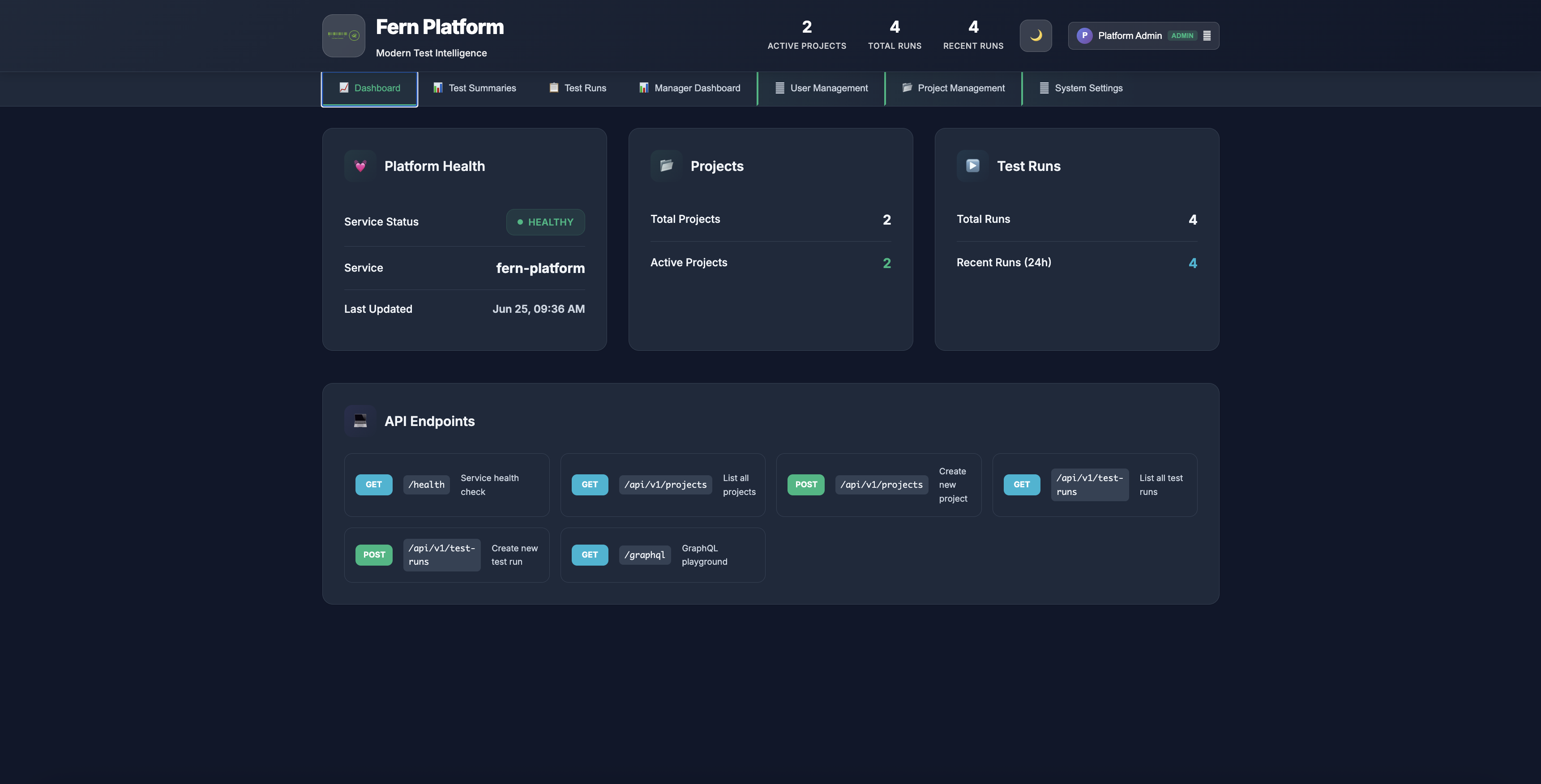Click /api/v1/test-runs path in List all test runs card
1541x784 pixels.
(x=1089, y=484)
